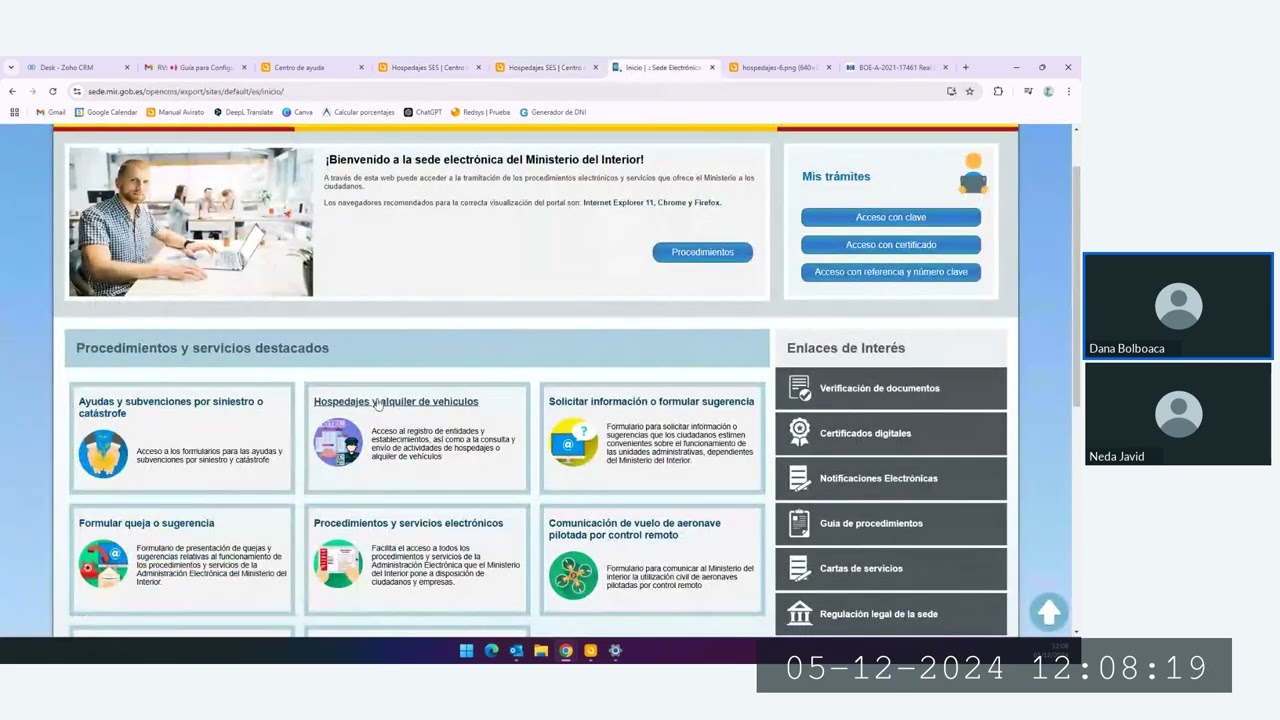The width and height of the screenshot is (1280, 720).
Task: Open the Canva bookmark
Action: point(298,112)
